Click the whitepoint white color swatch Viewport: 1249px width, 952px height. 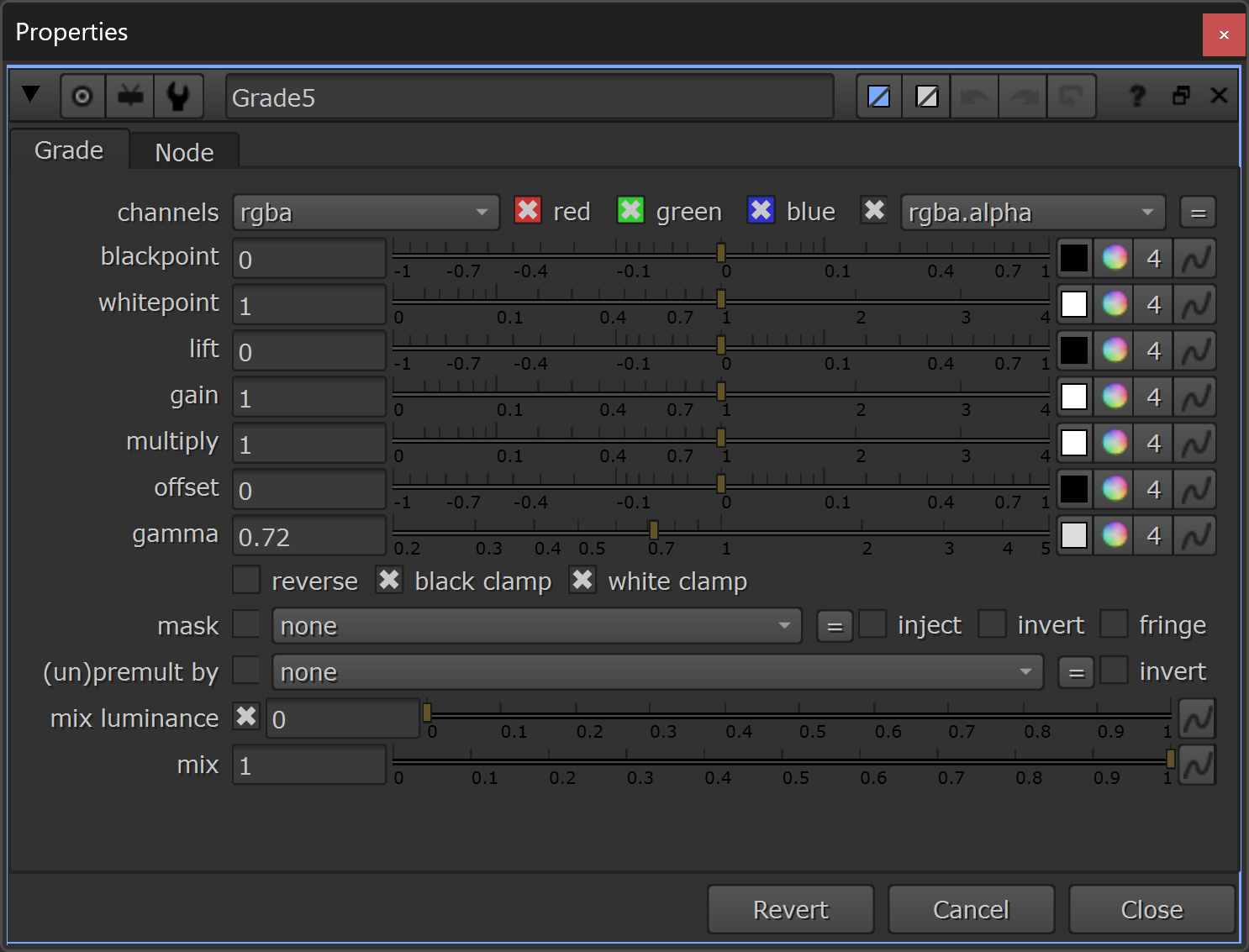(x=1074, y=304)
